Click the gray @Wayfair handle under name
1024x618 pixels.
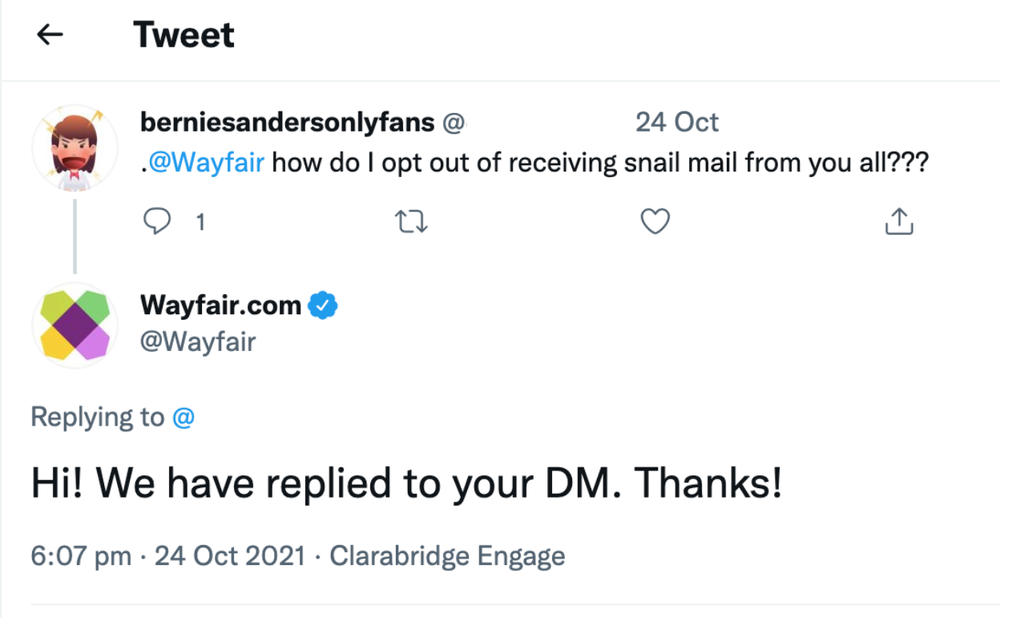[199, 342]
